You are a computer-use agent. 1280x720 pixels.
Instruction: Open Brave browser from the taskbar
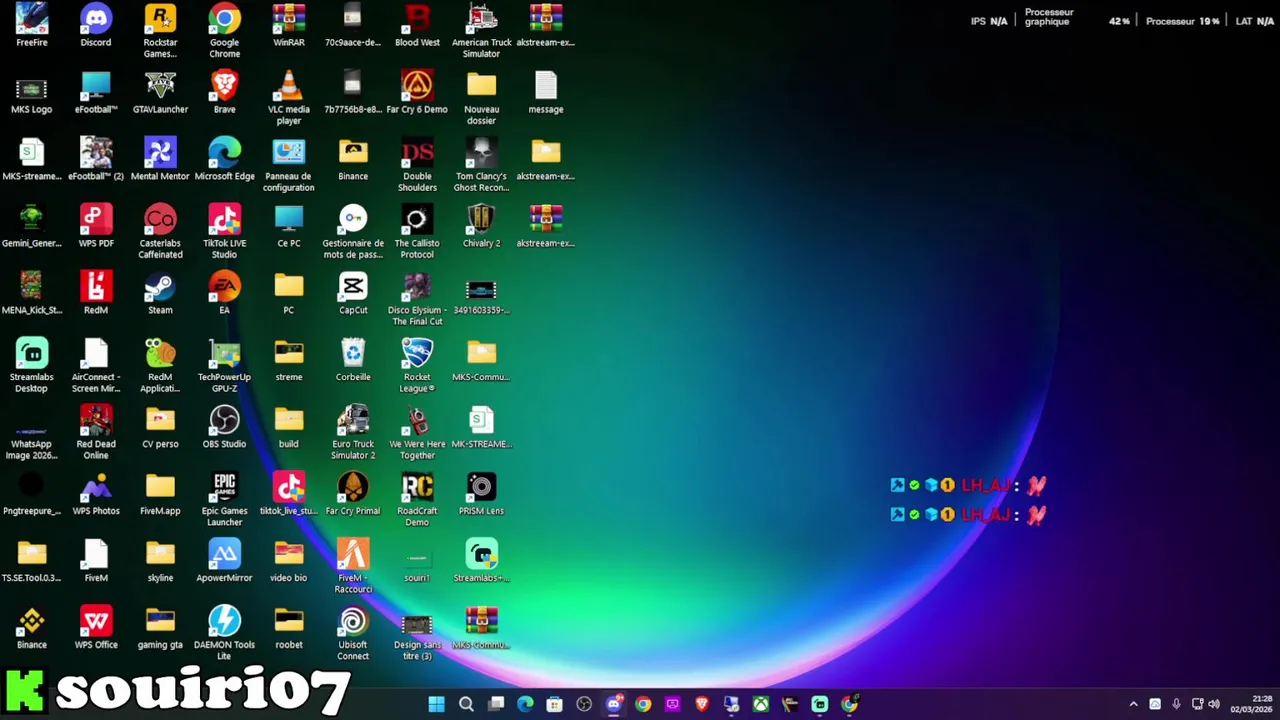[702, 704]
